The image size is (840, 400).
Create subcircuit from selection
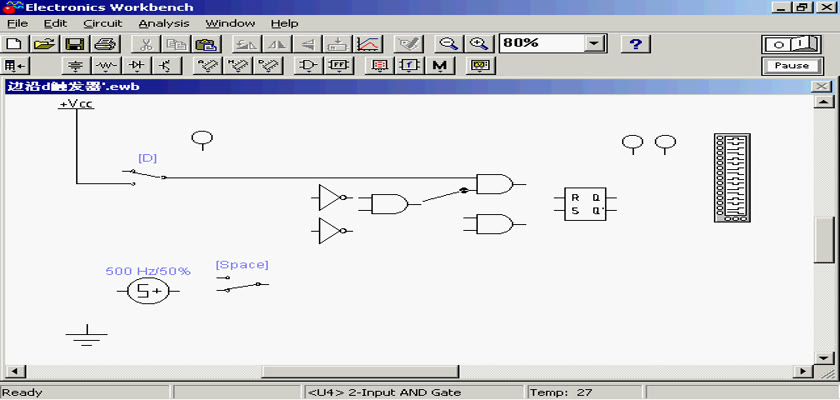(338, 43)
